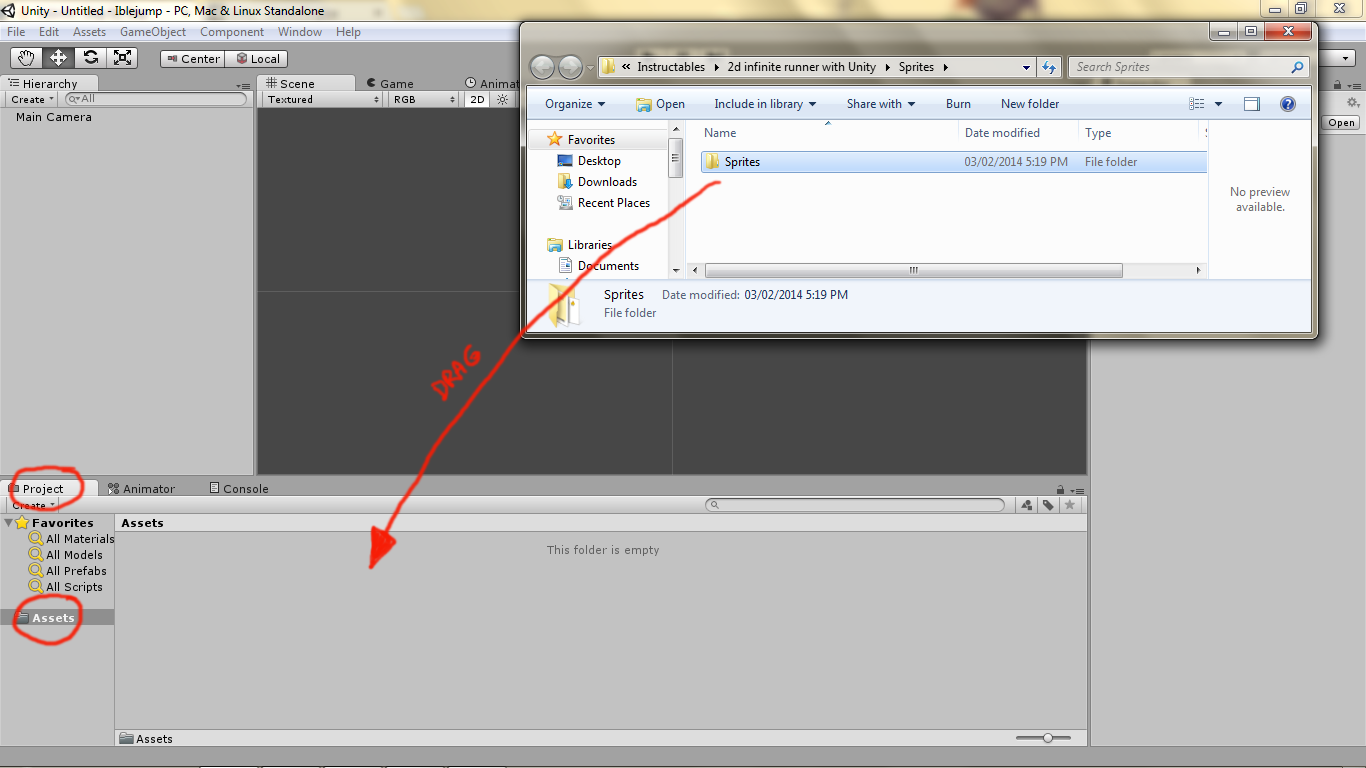
Task: Open search by type in Project panel
Action: (1026, 505)
